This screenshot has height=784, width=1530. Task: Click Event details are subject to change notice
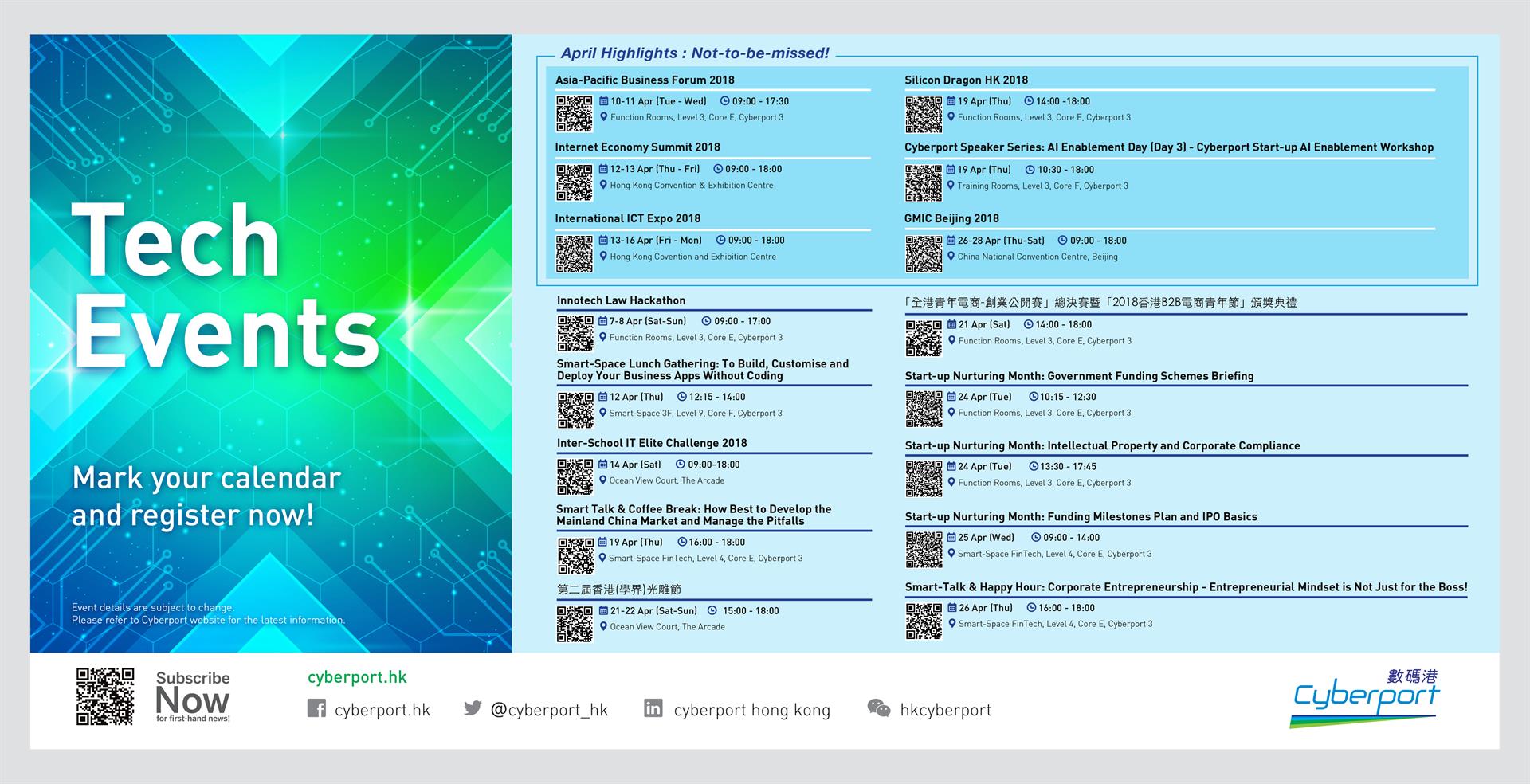209,613
